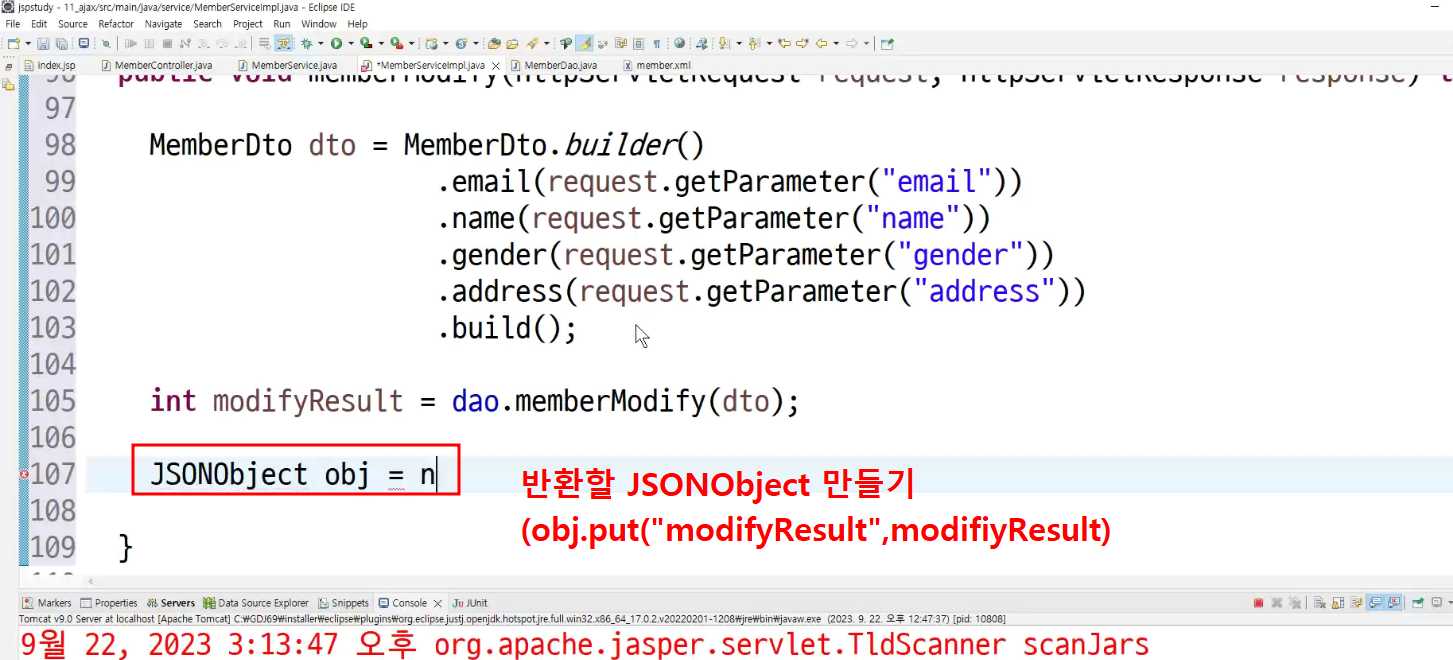Image resolution: width=1453 pixels, height=660 pixels.
Task: Toggle Show Console When Standard Out Changes
Action: (x=1376, y=603)
